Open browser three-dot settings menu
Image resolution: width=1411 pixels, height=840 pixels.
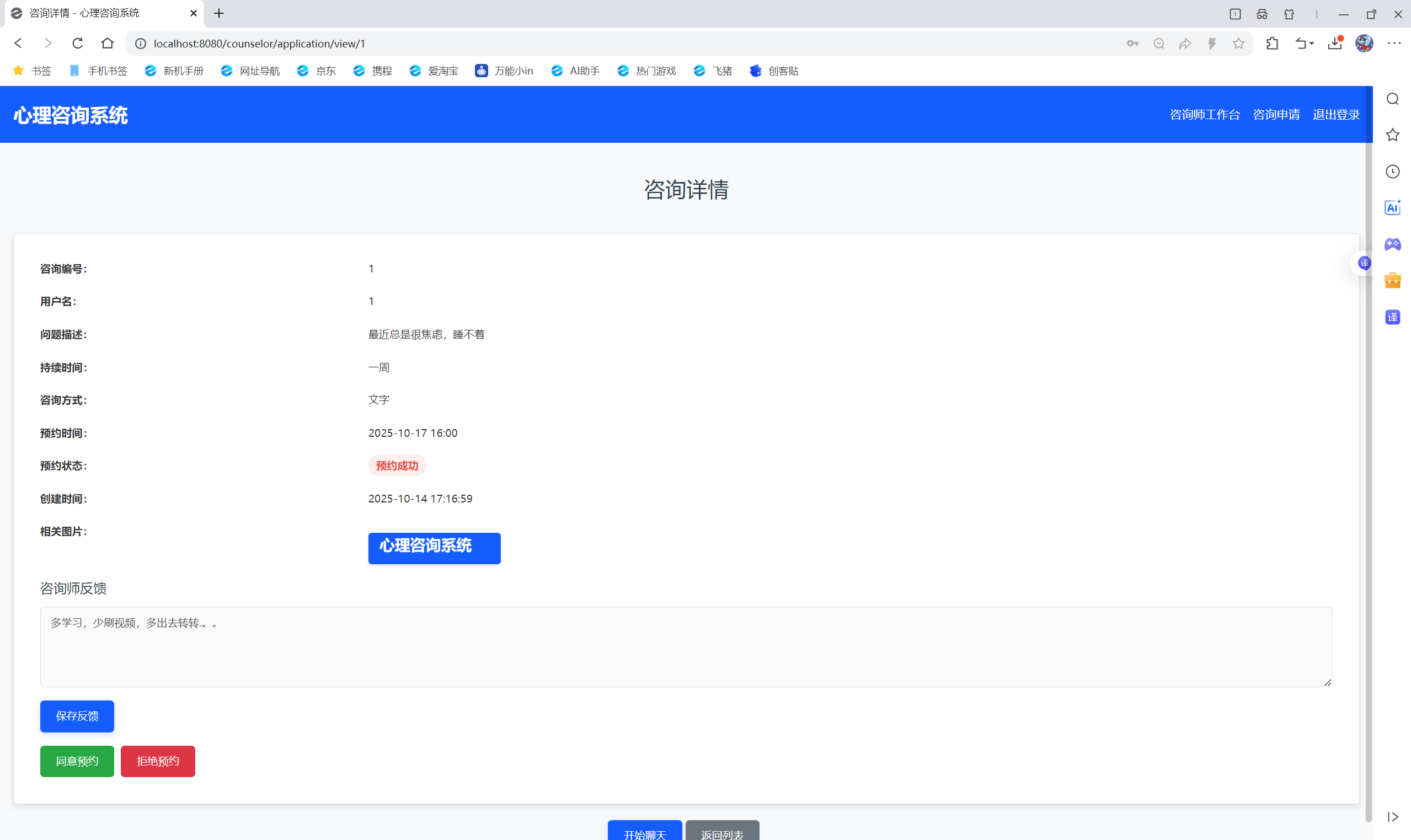click(x=1394, y=44)
